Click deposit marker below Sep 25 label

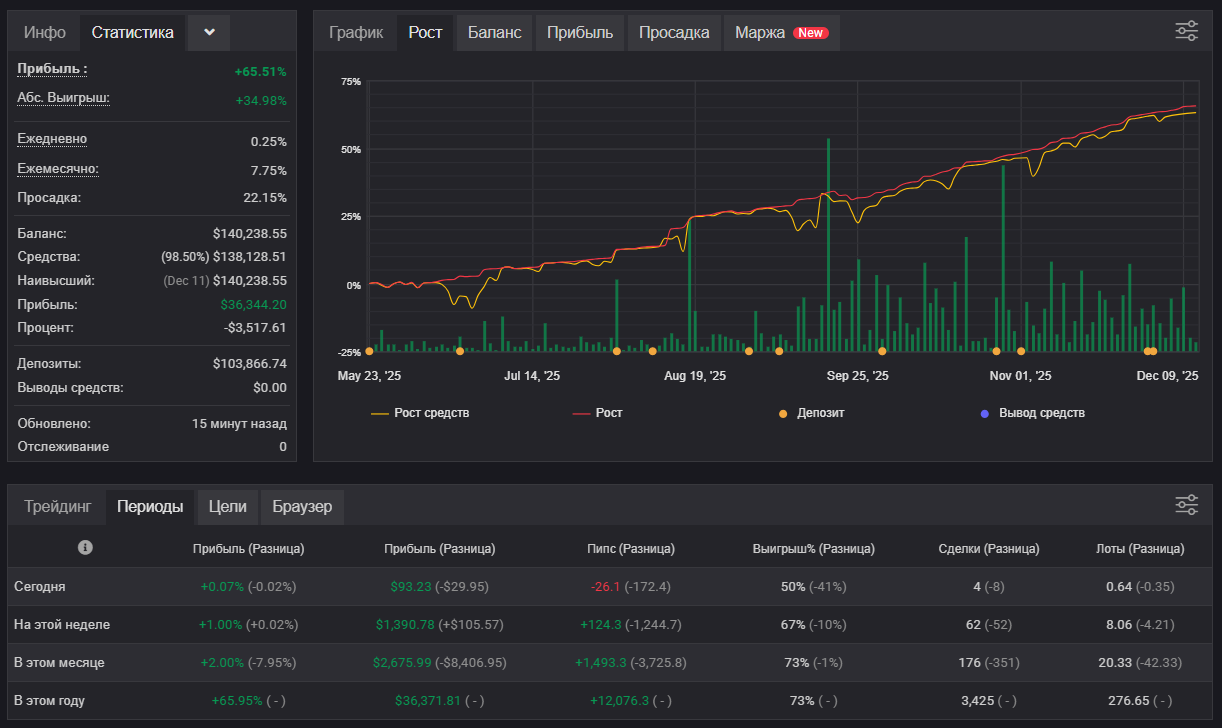pyautogui.click(x=882, y=351)
